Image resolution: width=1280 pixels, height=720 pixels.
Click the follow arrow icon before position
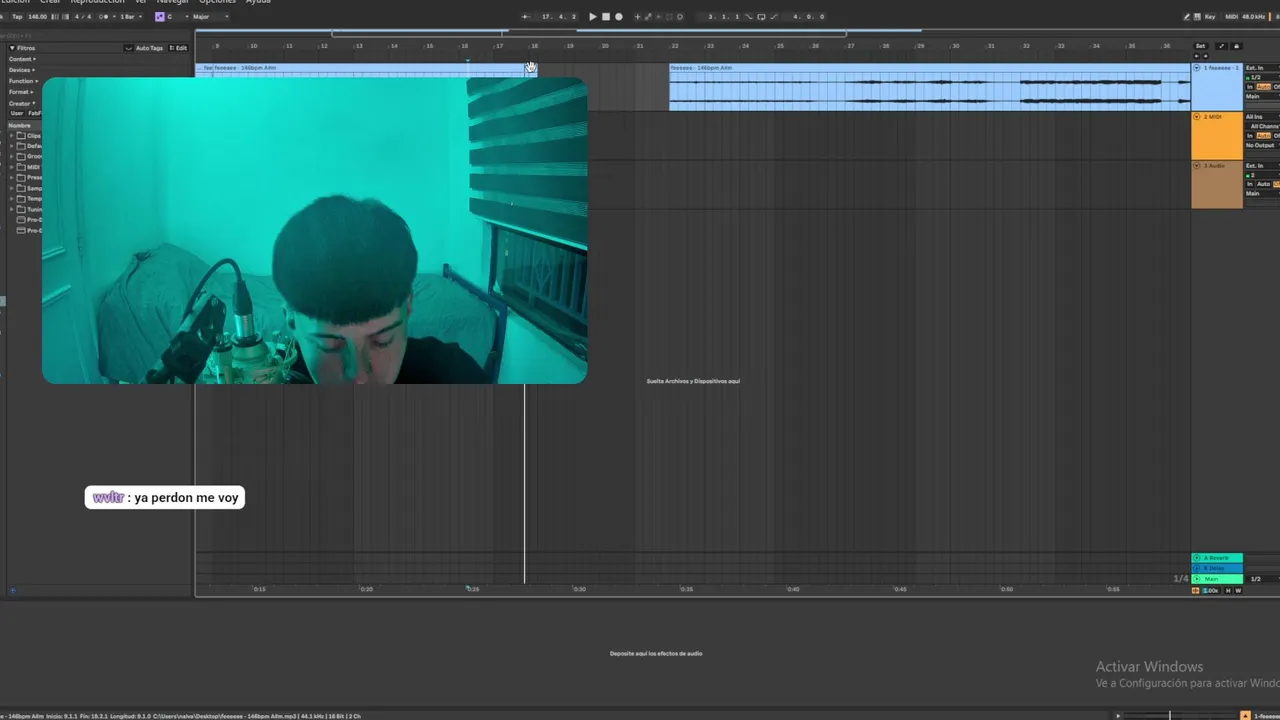(526, 17)
